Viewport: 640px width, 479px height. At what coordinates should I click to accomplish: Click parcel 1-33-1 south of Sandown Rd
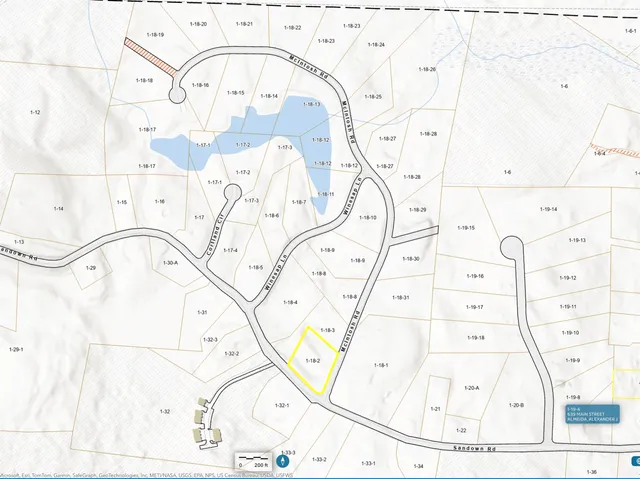[367, 463]
